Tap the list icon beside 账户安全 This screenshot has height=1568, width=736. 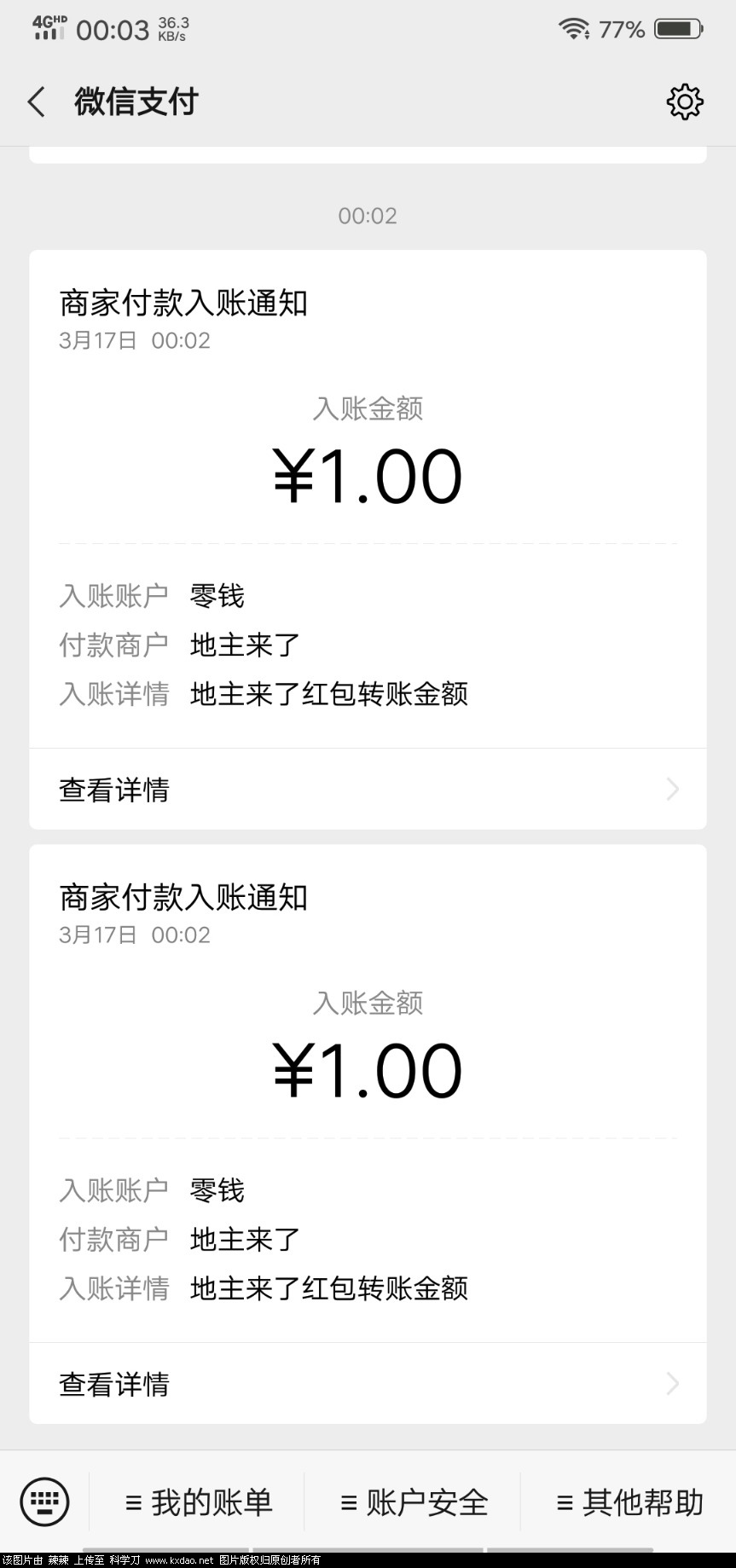pos(348,1502)
